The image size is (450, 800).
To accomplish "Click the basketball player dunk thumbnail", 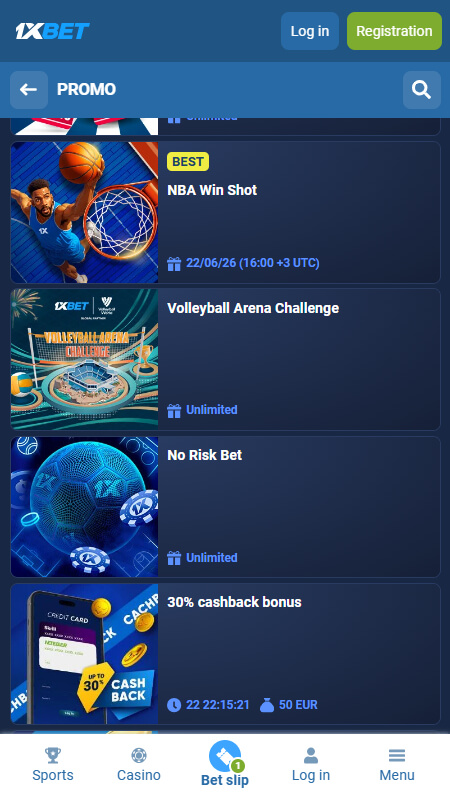I will 85,212.
